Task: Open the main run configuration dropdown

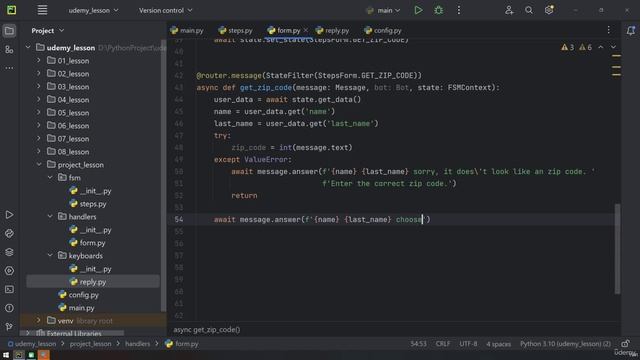Action: (384, 10)
